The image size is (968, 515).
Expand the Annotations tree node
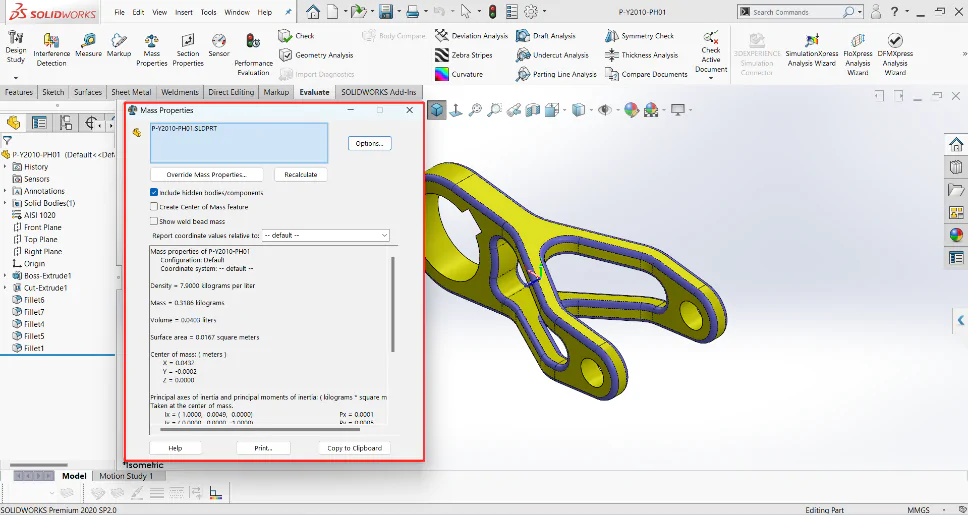click(6, 191)
